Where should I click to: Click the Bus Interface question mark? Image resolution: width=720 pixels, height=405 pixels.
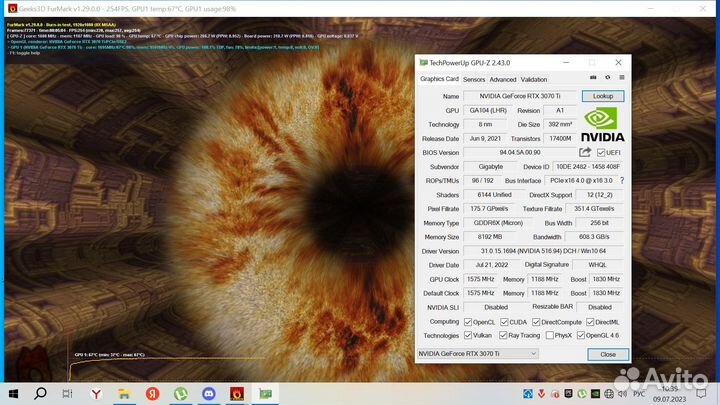pyautogui.click(x=622, y=180)
